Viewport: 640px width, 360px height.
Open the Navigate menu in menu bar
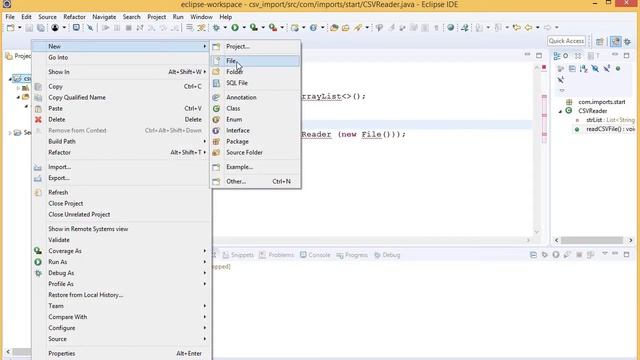point(104,17)
